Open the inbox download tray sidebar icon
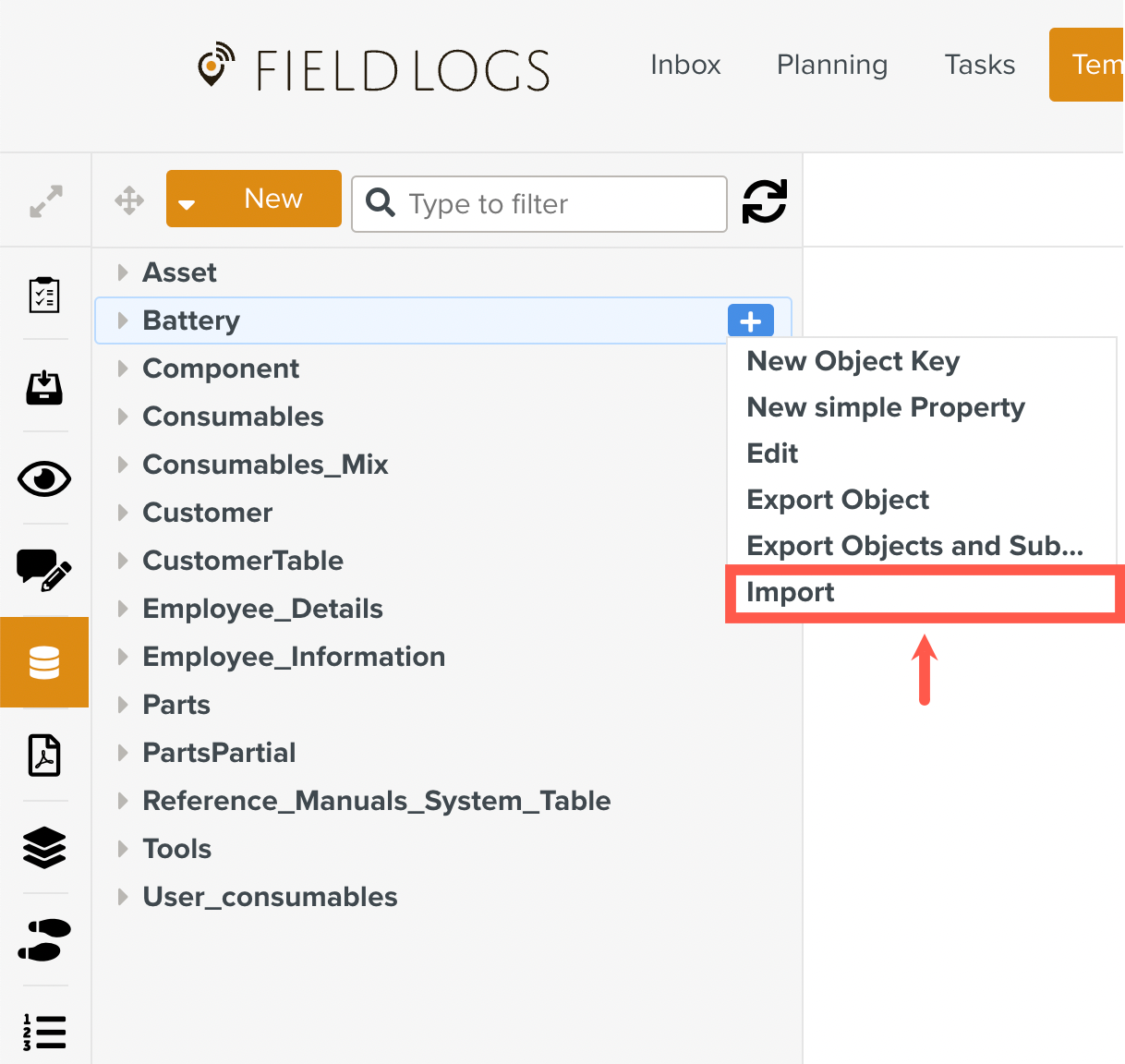 (x=44, y=387)
